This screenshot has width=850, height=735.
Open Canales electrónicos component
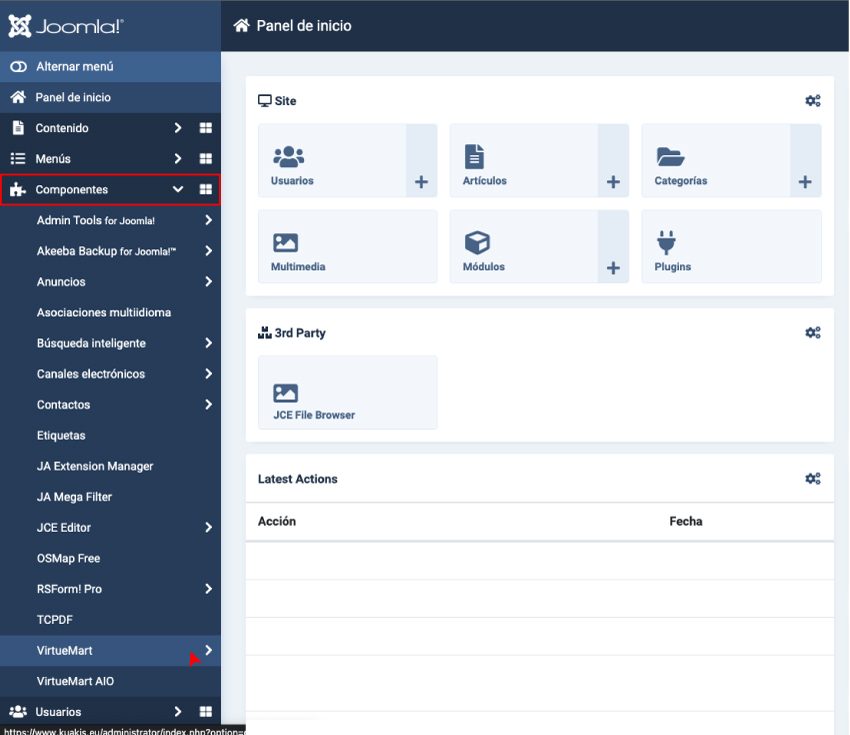point(91,374)
